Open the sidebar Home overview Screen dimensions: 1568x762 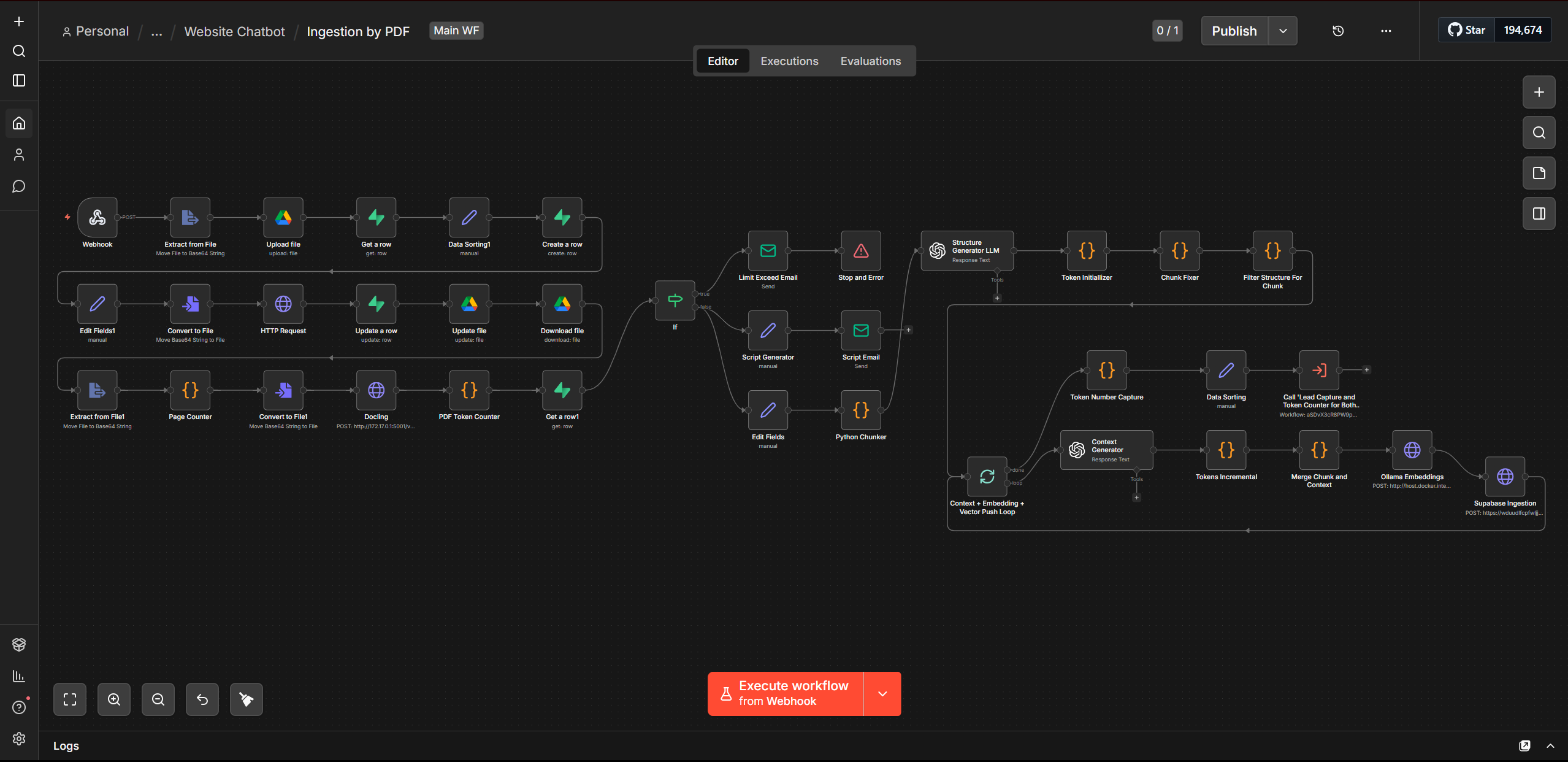click(x=19, y=123)
